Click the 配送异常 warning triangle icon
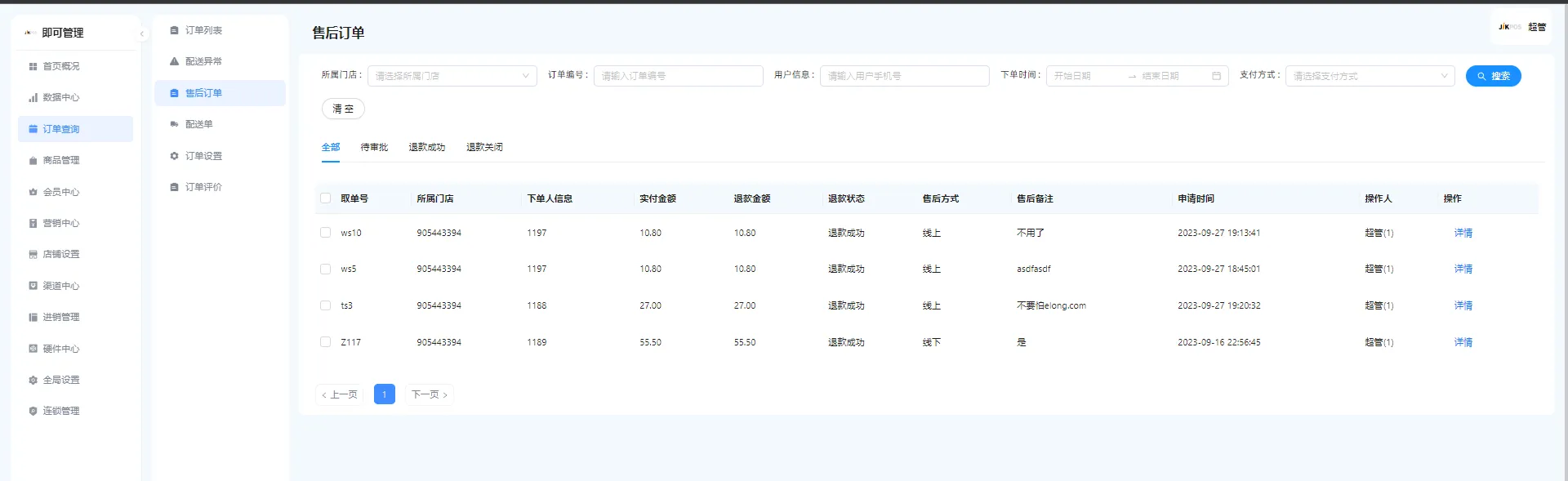 click(174, 61)
